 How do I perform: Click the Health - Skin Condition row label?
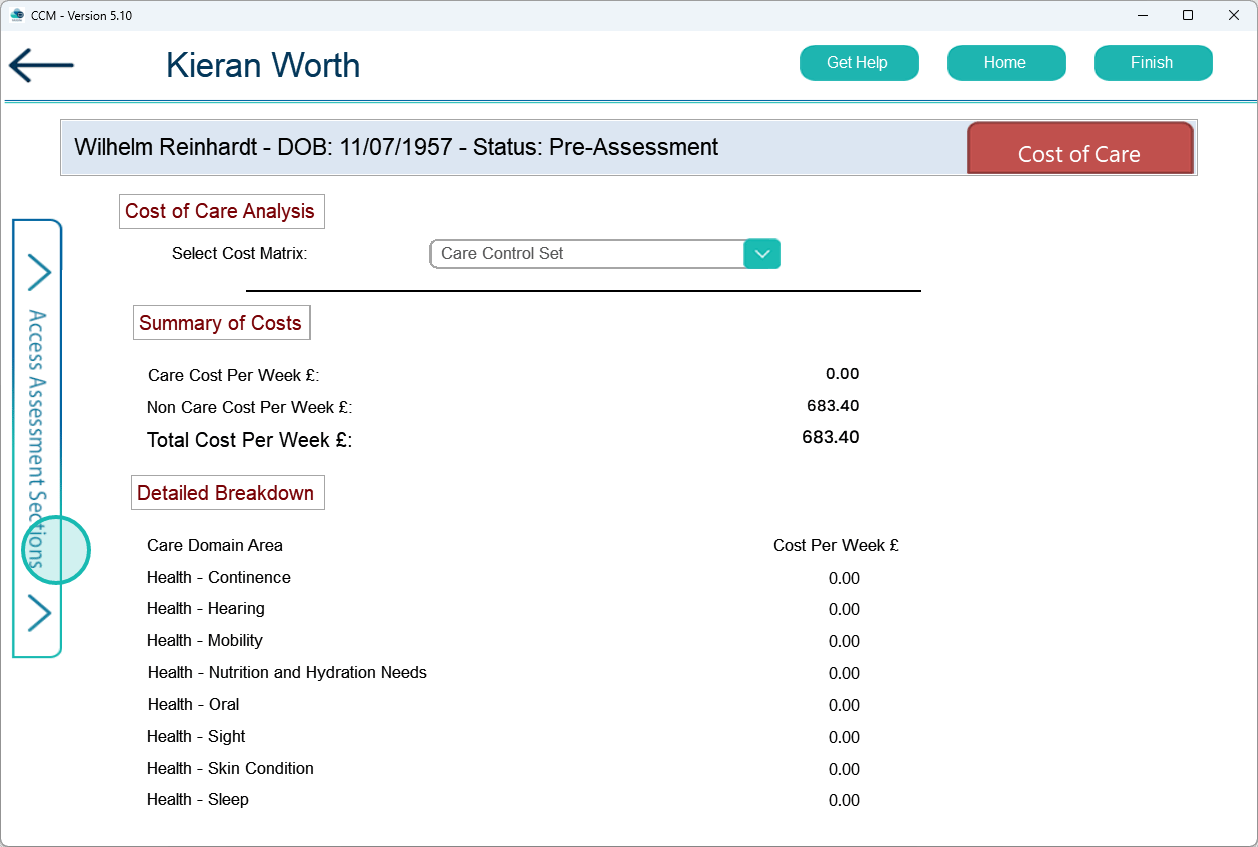pos(230,769)
